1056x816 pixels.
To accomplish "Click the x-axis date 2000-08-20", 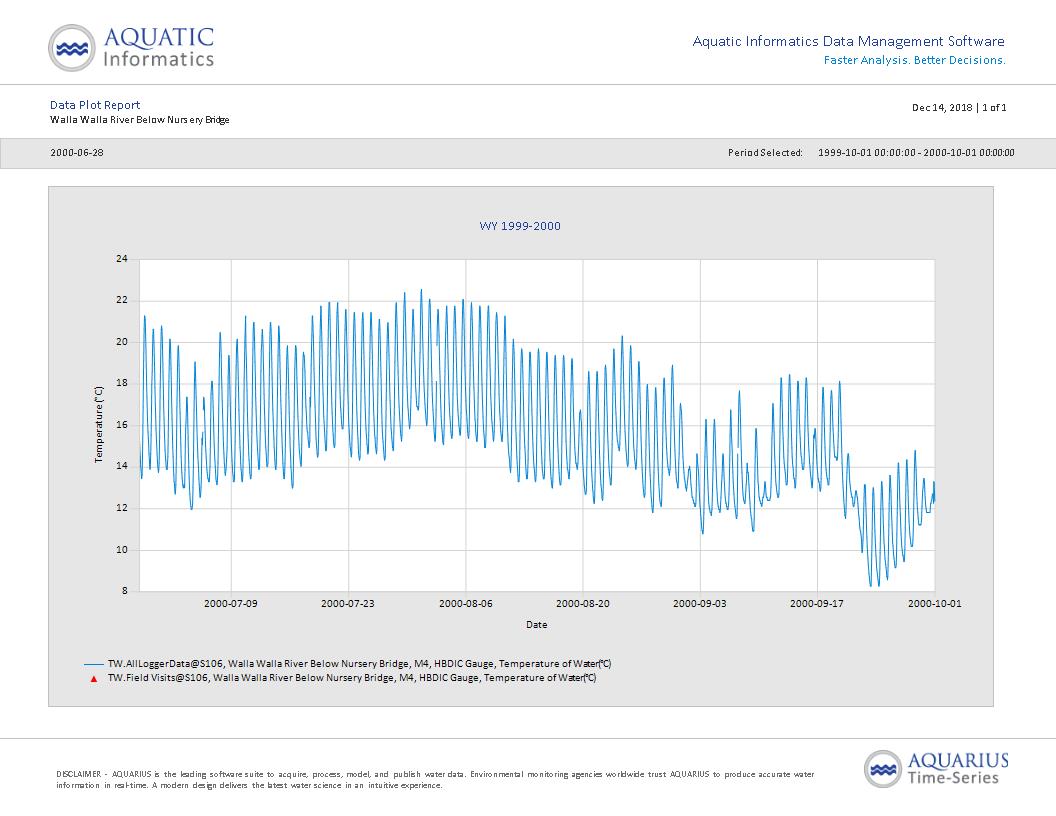I will point(583,604).
